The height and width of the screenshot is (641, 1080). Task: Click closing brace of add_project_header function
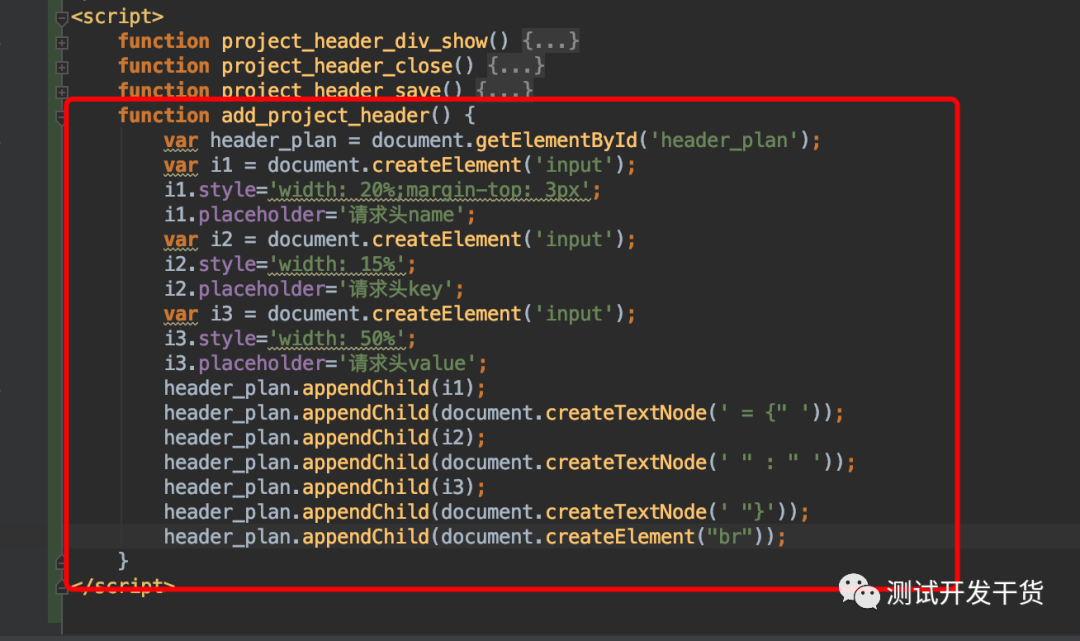(x=123, y=560)
